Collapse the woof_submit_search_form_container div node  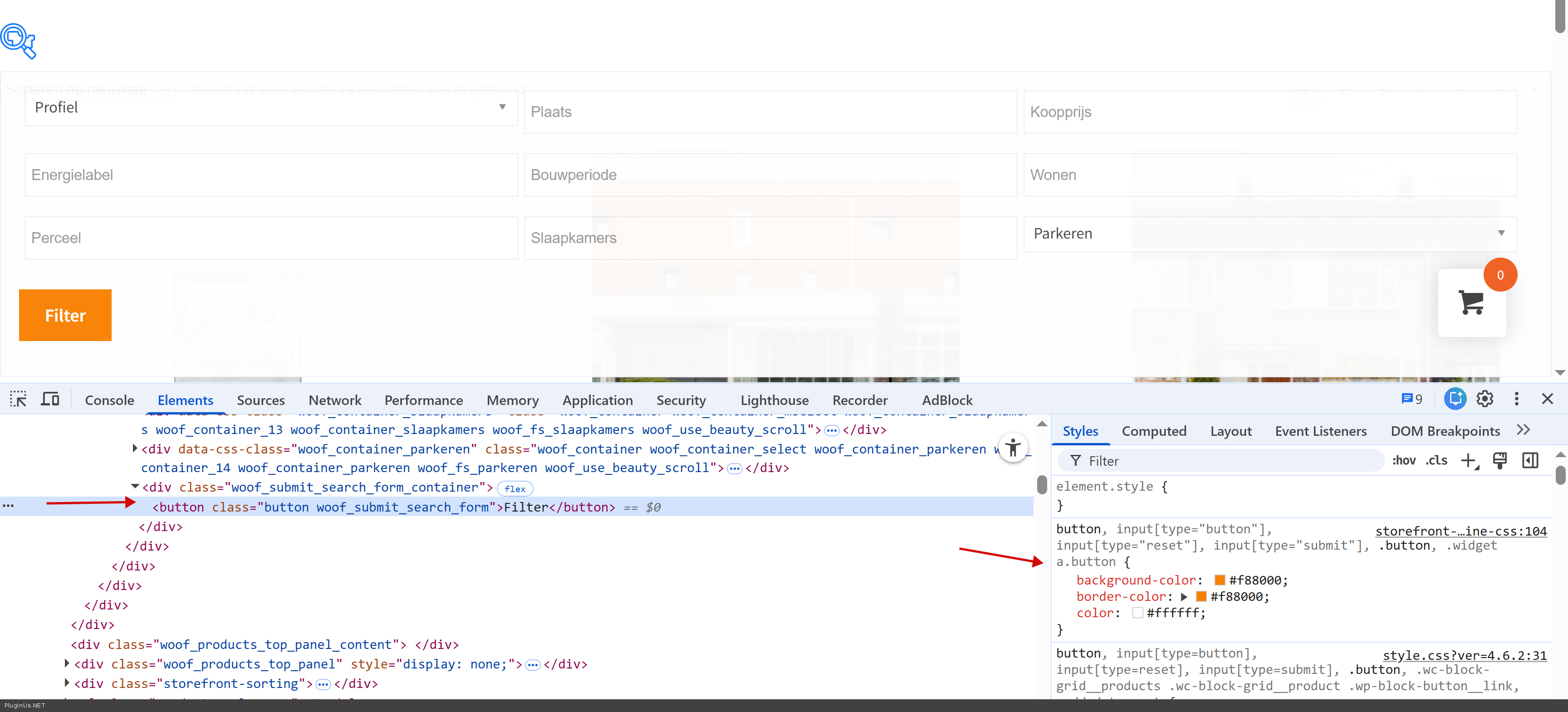pos(135,487)
